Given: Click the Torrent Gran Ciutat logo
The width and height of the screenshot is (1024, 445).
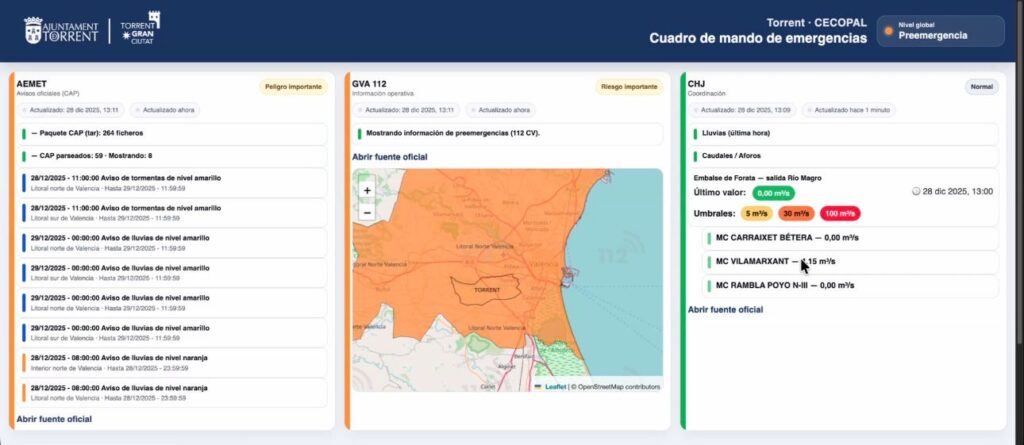Looking at the screenshot, I should (x=140, y=29).
